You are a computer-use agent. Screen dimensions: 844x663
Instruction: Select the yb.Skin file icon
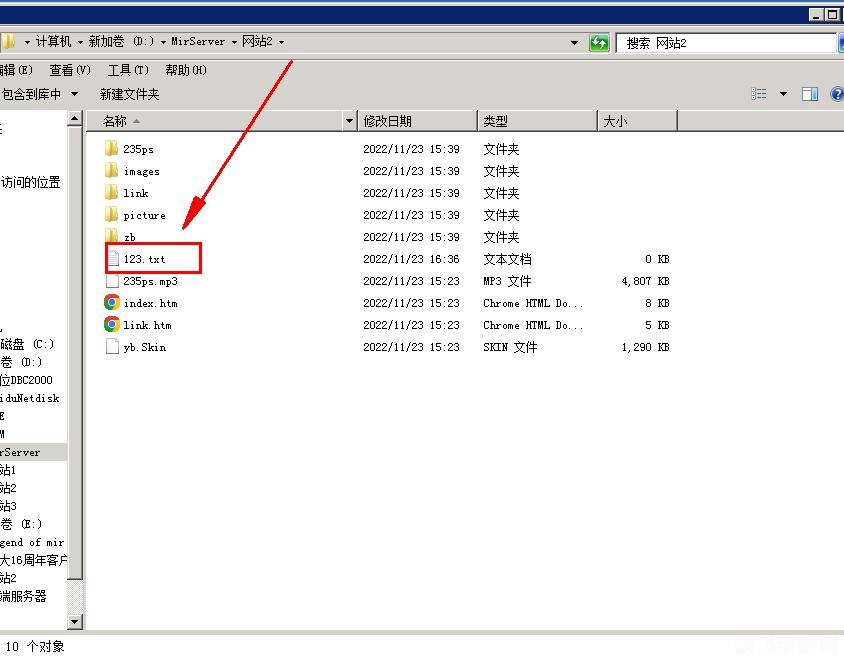(x=112, y=347)
